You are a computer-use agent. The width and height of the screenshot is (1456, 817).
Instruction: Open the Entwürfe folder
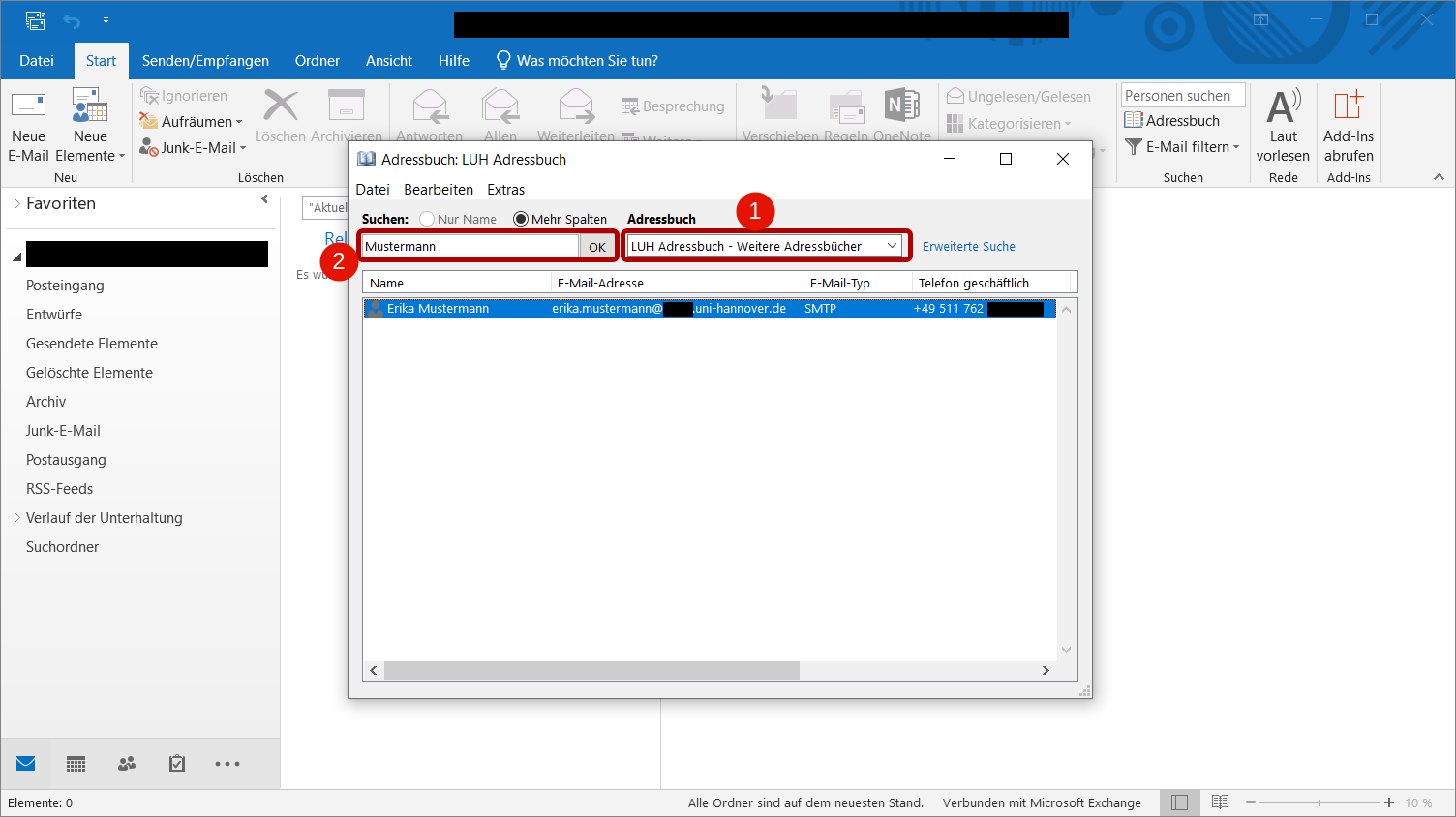[x=54, y=315]
